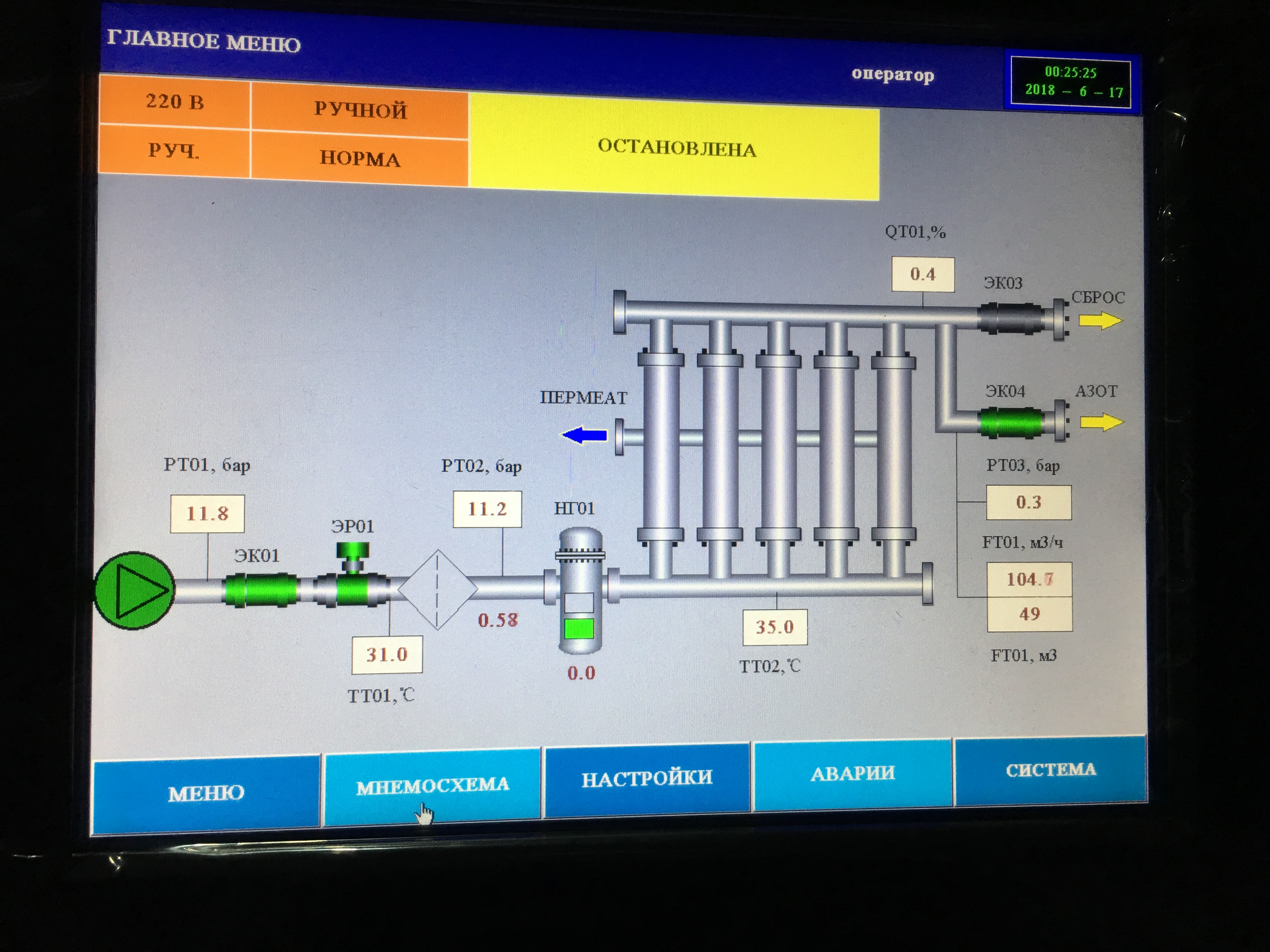The width and height of the screenshot is (1270, 952).
Task: Click the date and time display
Action: (x=1071, y=82)
